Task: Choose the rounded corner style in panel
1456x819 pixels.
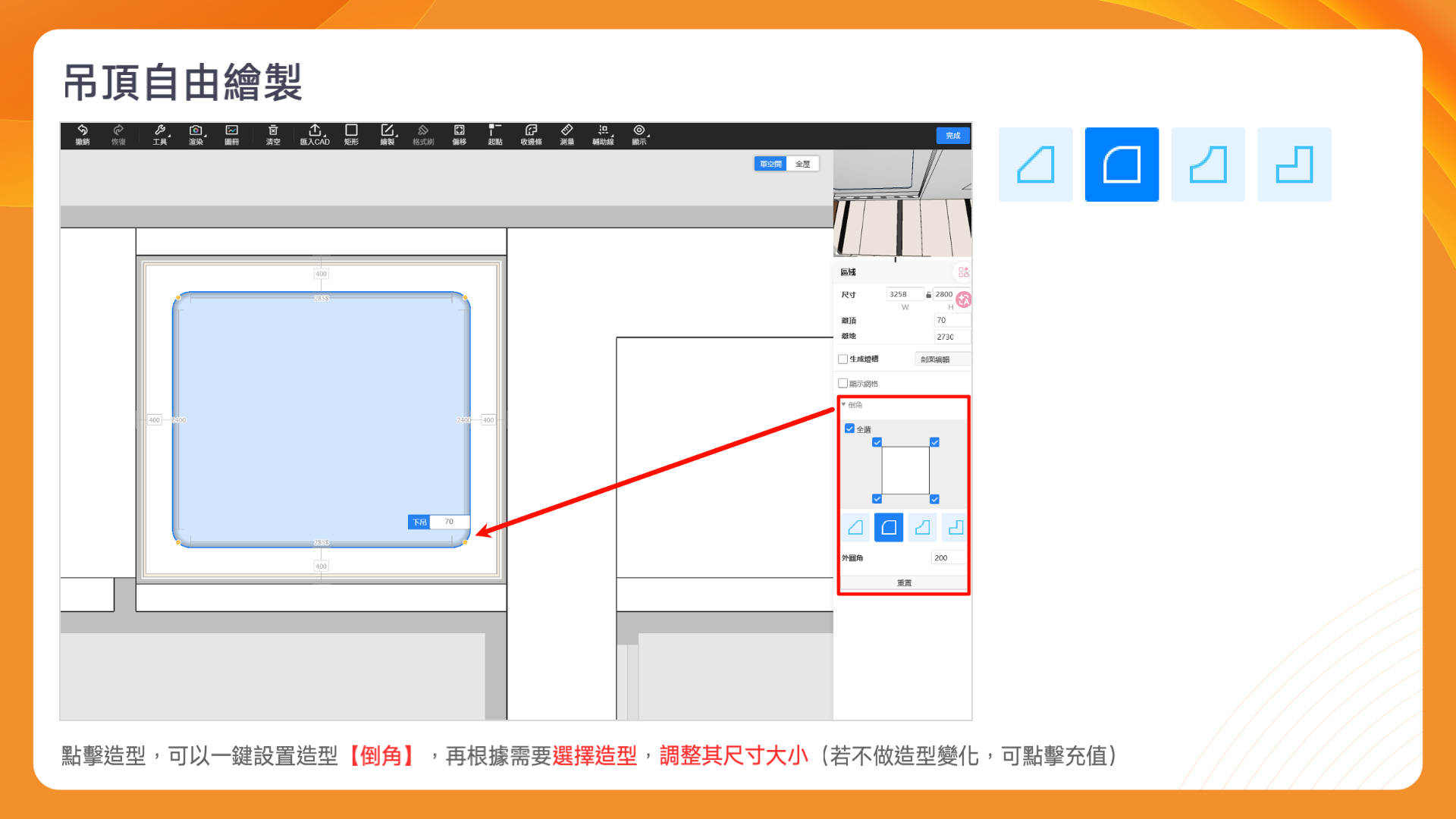Action: 888,527
